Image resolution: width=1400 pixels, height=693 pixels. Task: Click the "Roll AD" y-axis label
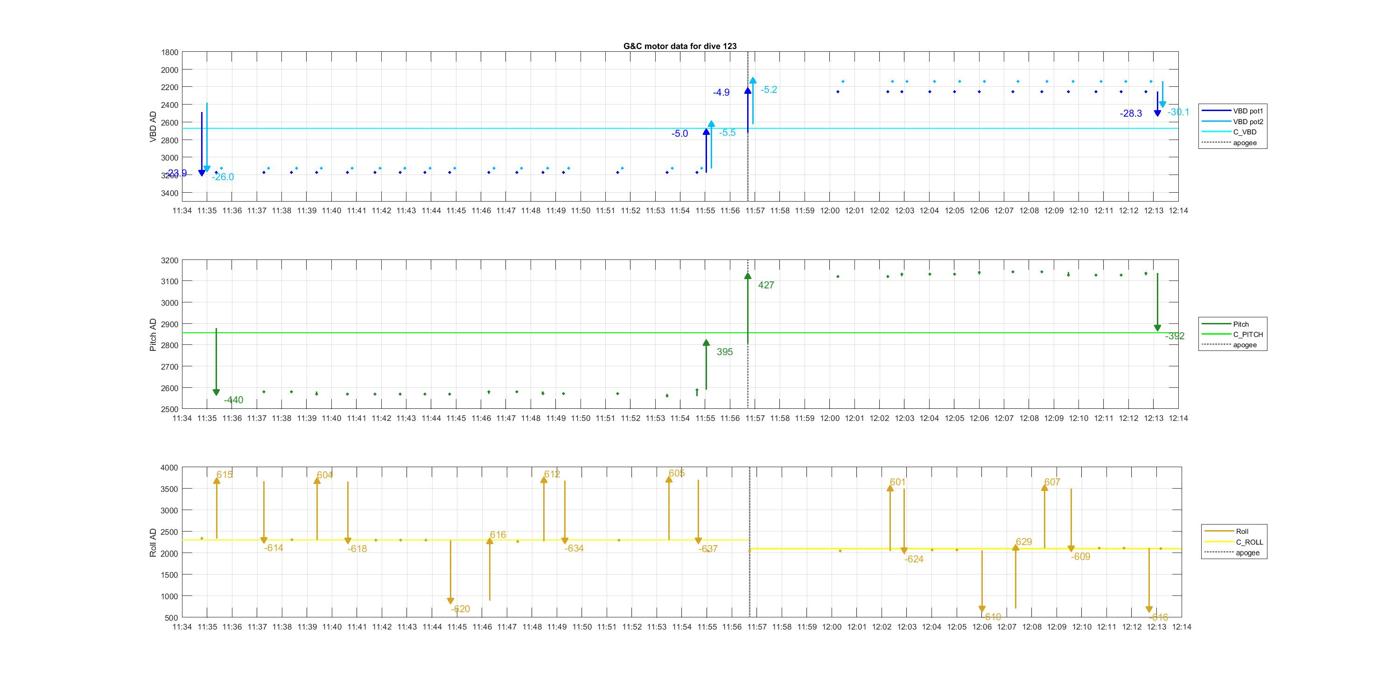click(x=154, y=542)
